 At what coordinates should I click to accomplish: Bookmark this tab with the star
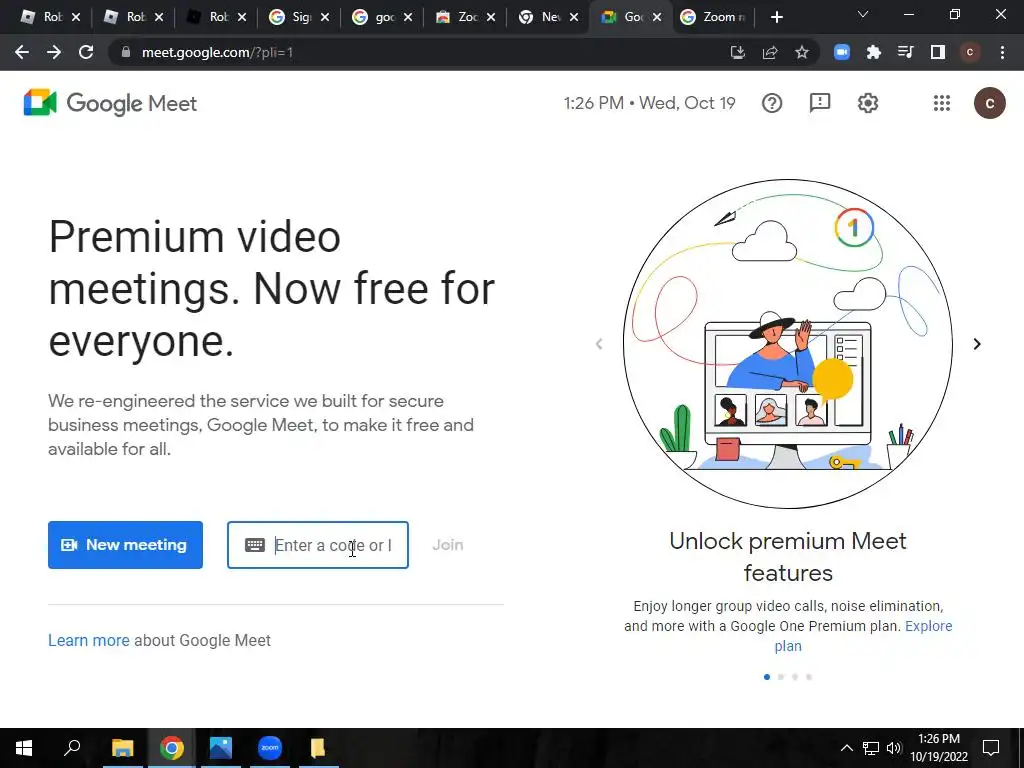click(802, 52)
